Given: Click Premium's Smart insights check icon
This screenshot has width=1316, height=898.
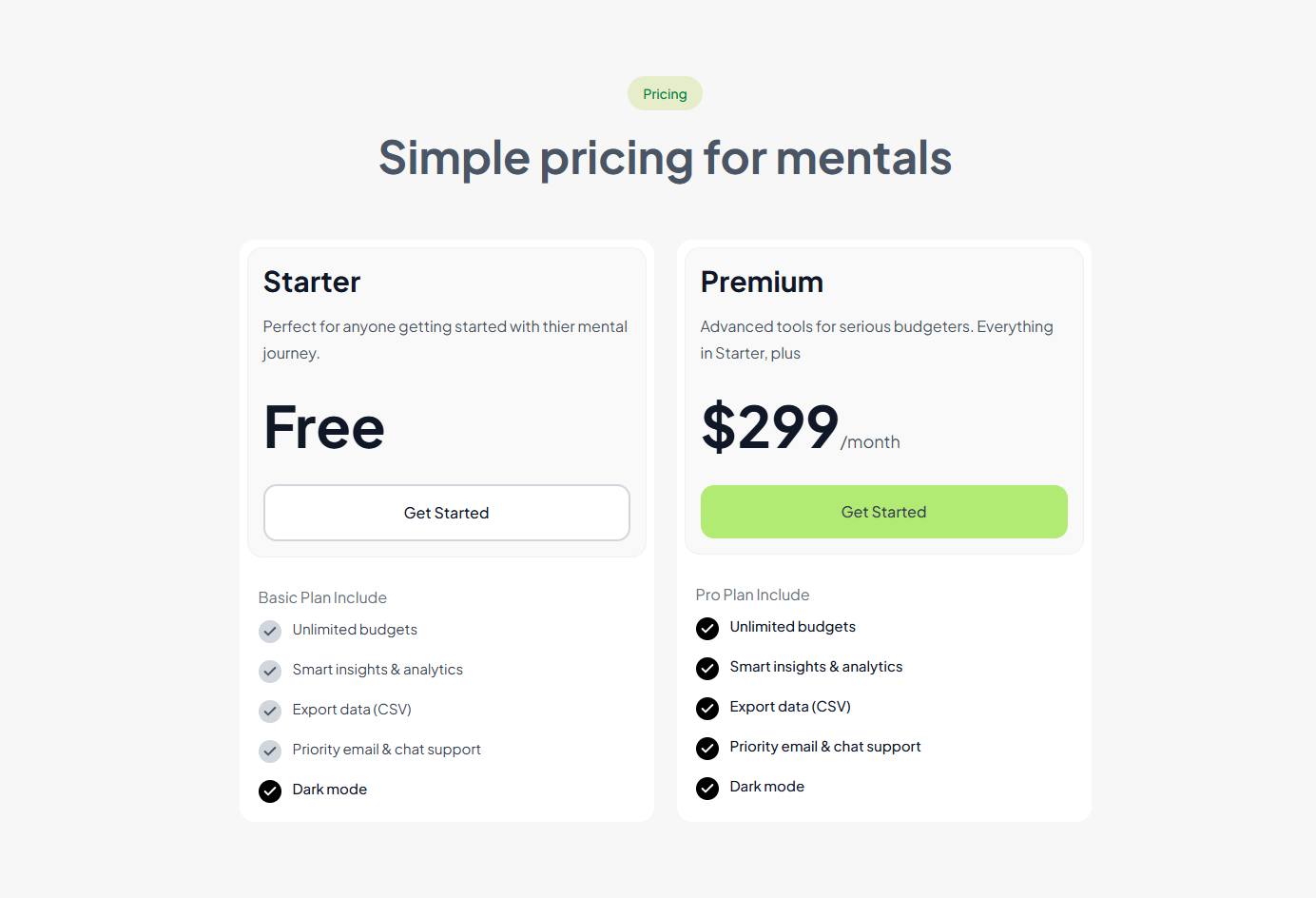Looking at the screenshot, I should [x=707, y=669].
